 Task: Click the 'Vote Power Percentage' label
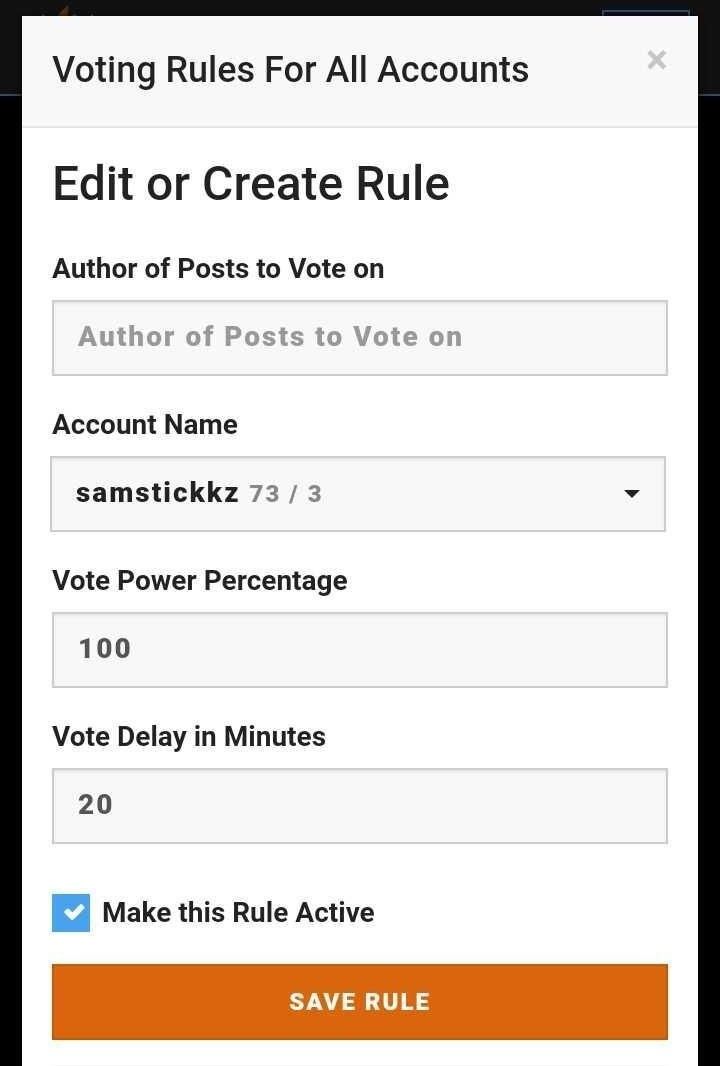[200, 581]
